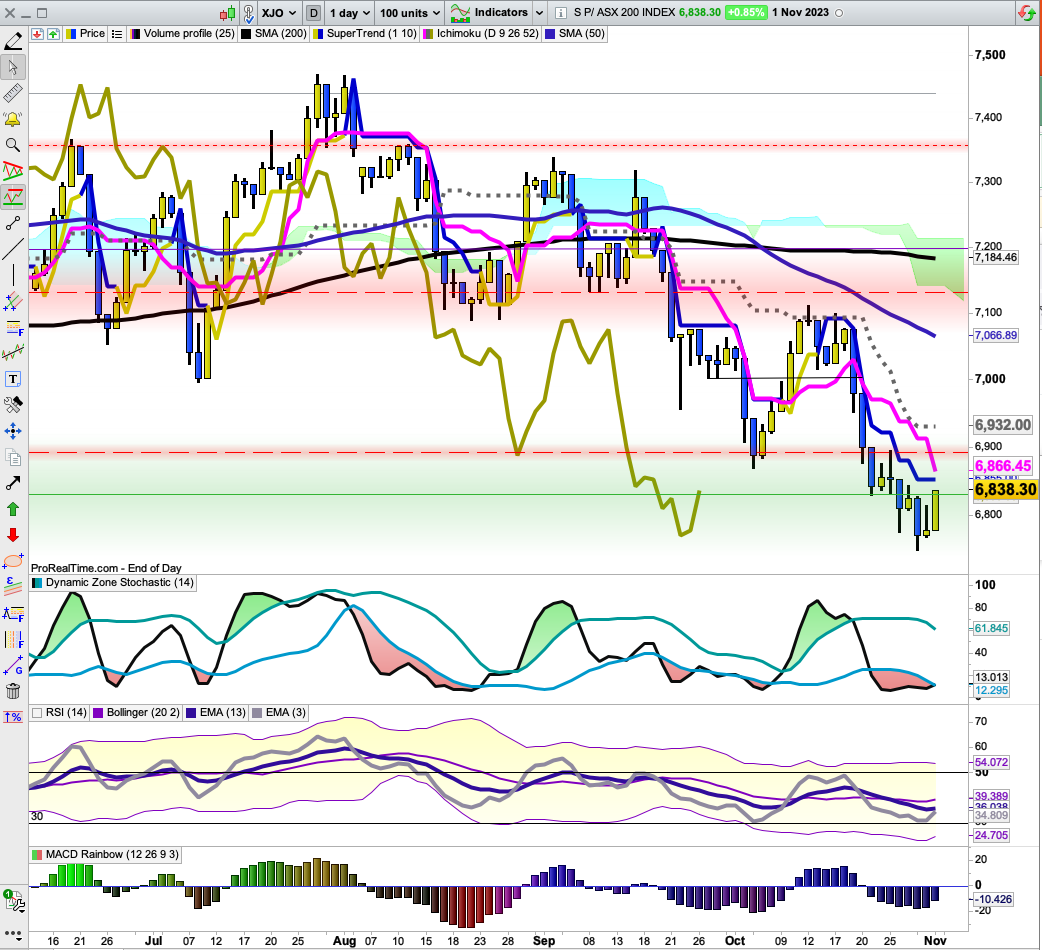Open the Price settings label
Viewport: 1042px width, 950px height.
click(86, 34)
